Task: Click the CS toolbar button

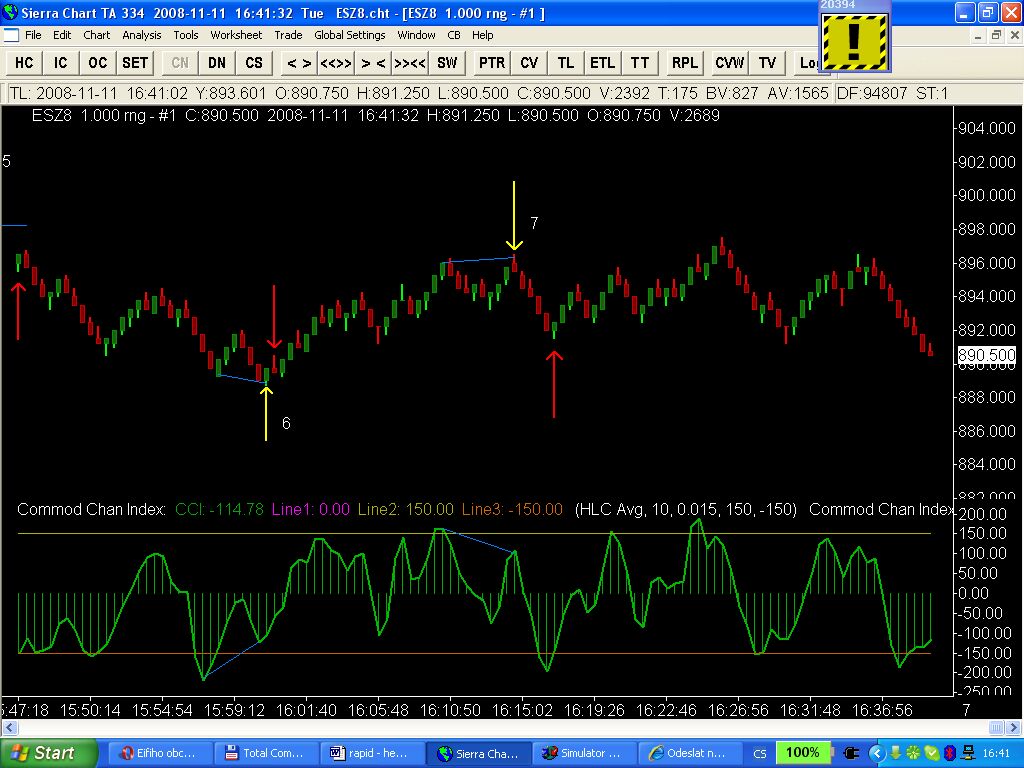Action: point(254,63)
